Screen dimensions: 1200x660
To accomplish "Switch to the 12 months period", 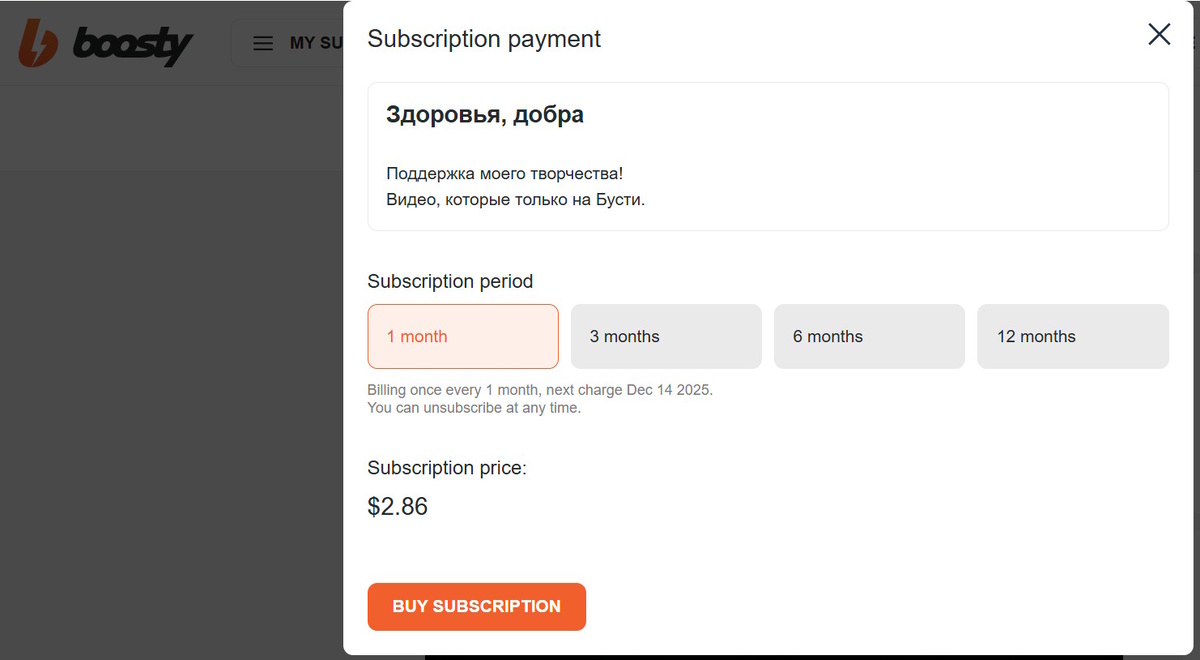I will click(x=1072, y=337).
